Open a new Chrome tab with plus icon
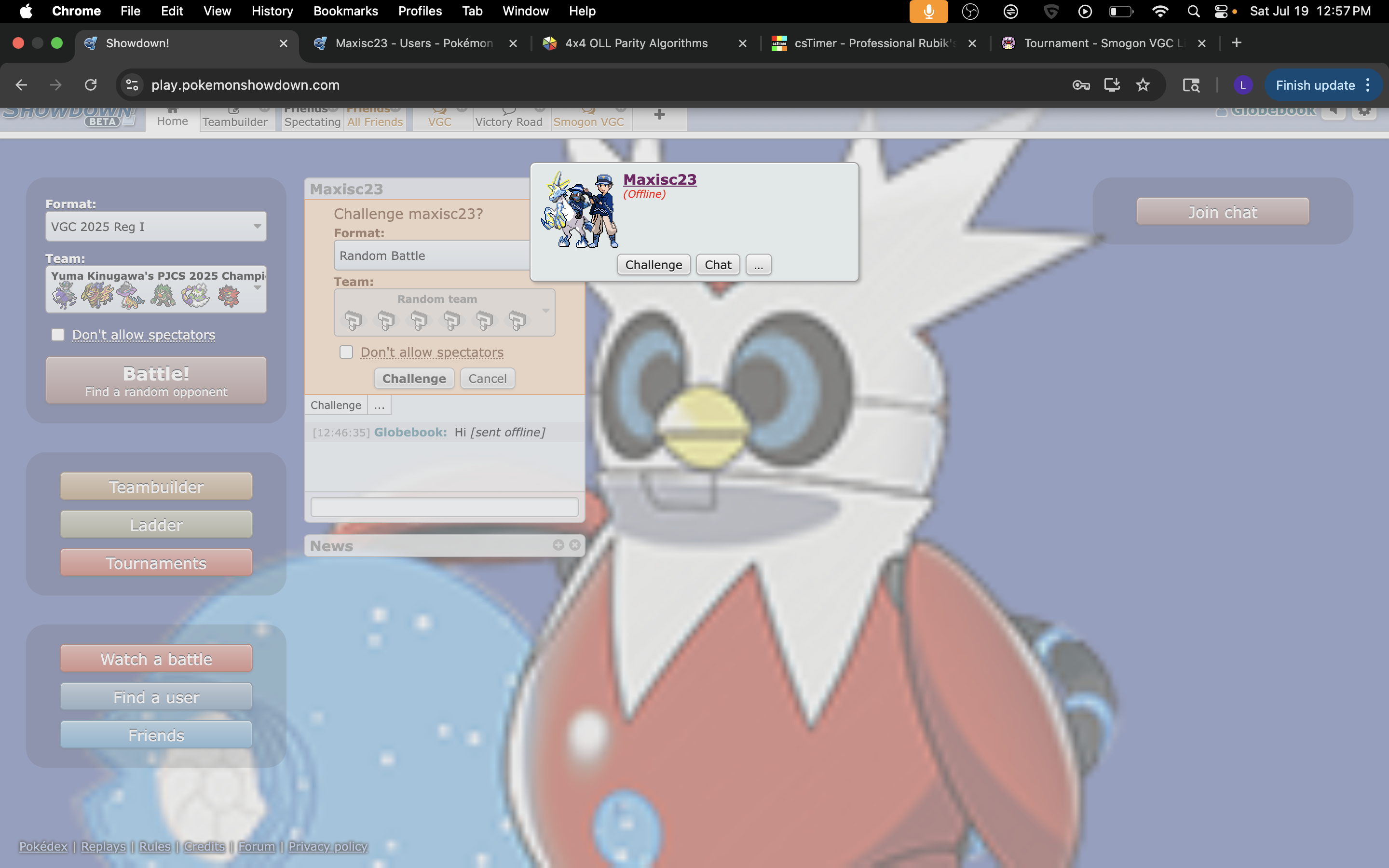The image size is (1389, 868). click(1236, 43)
